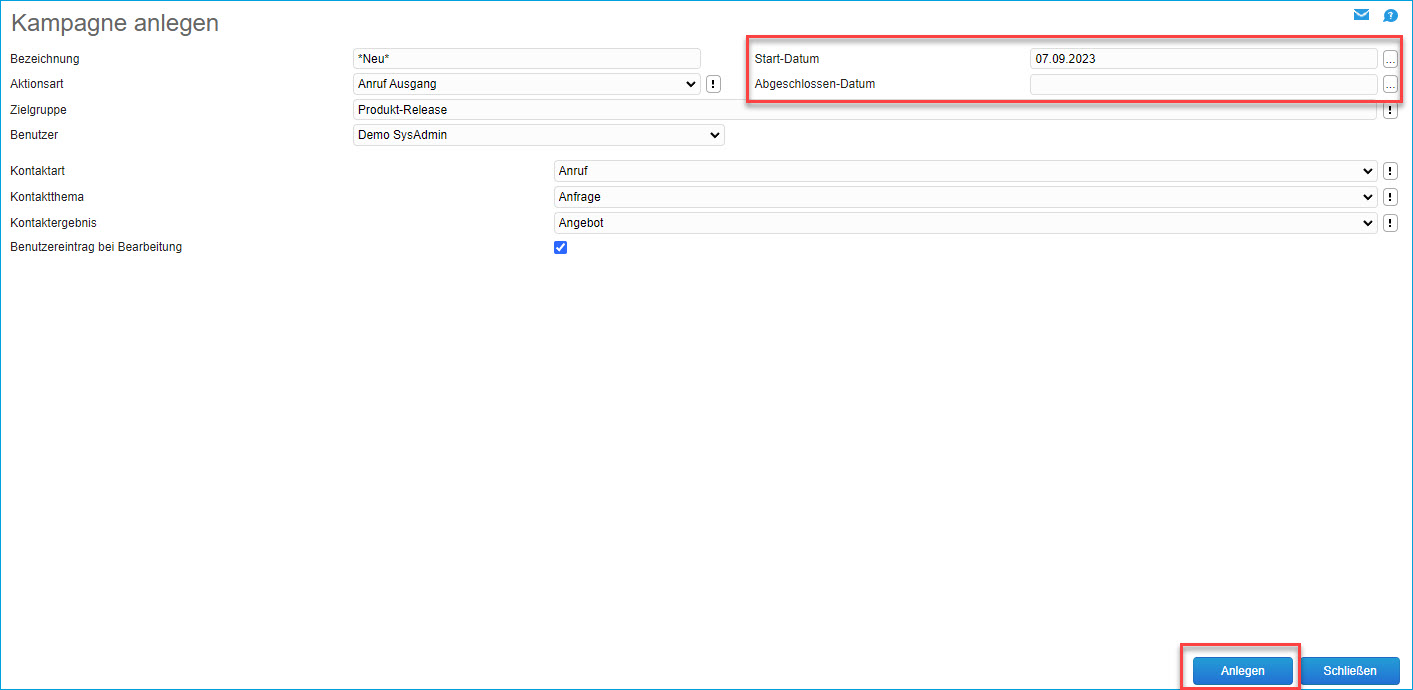Uncheck Benutzereintrag bei Bearbeitung checkbox

coord(561,248)
